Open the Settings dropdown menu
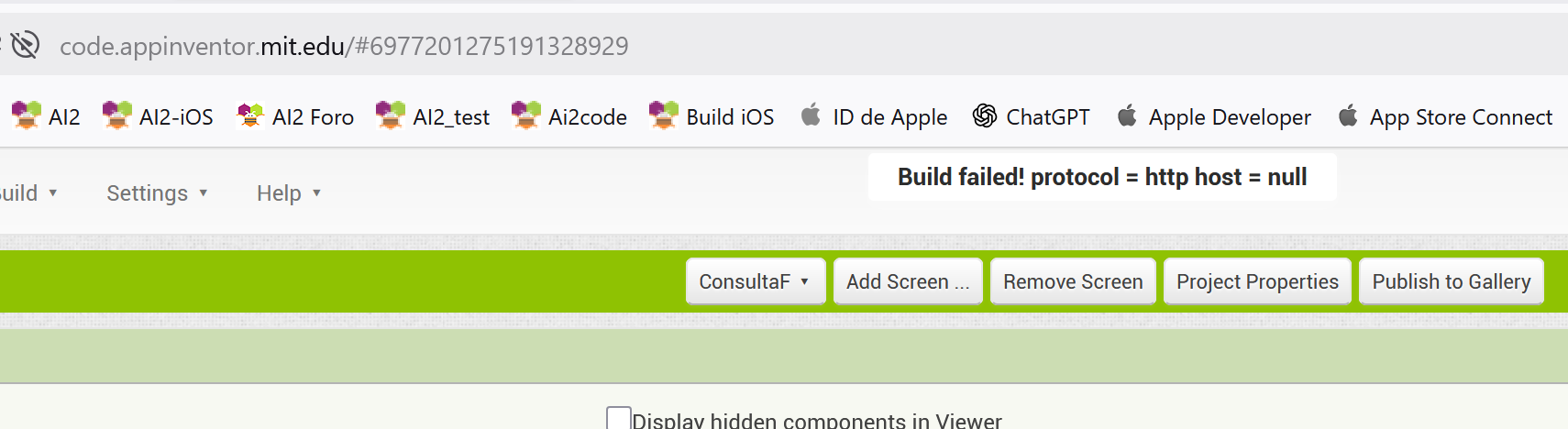Image resolution: width=1568 pixels, height=429 pixels. pos(157,193)
